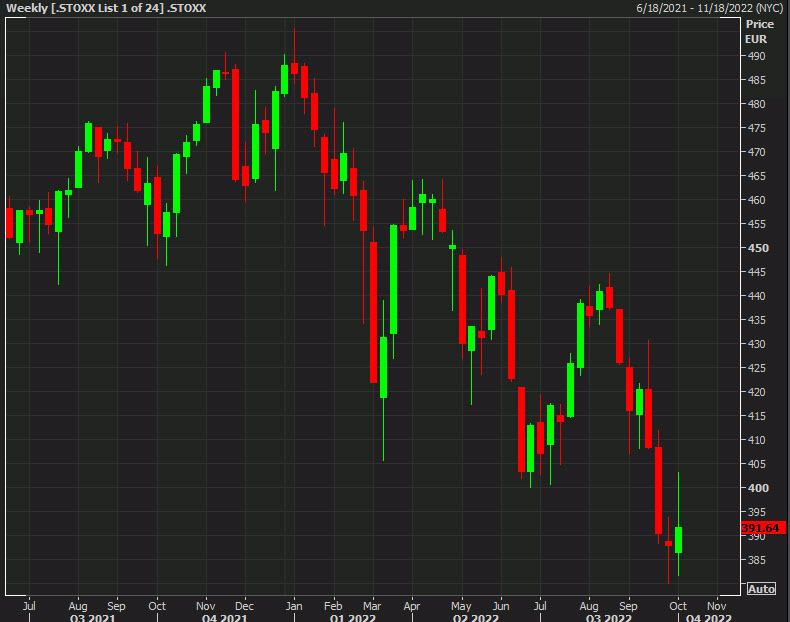The image size is (790, 622).
Task: Click the 440 price axis value
Action: (x=756, y=296)
